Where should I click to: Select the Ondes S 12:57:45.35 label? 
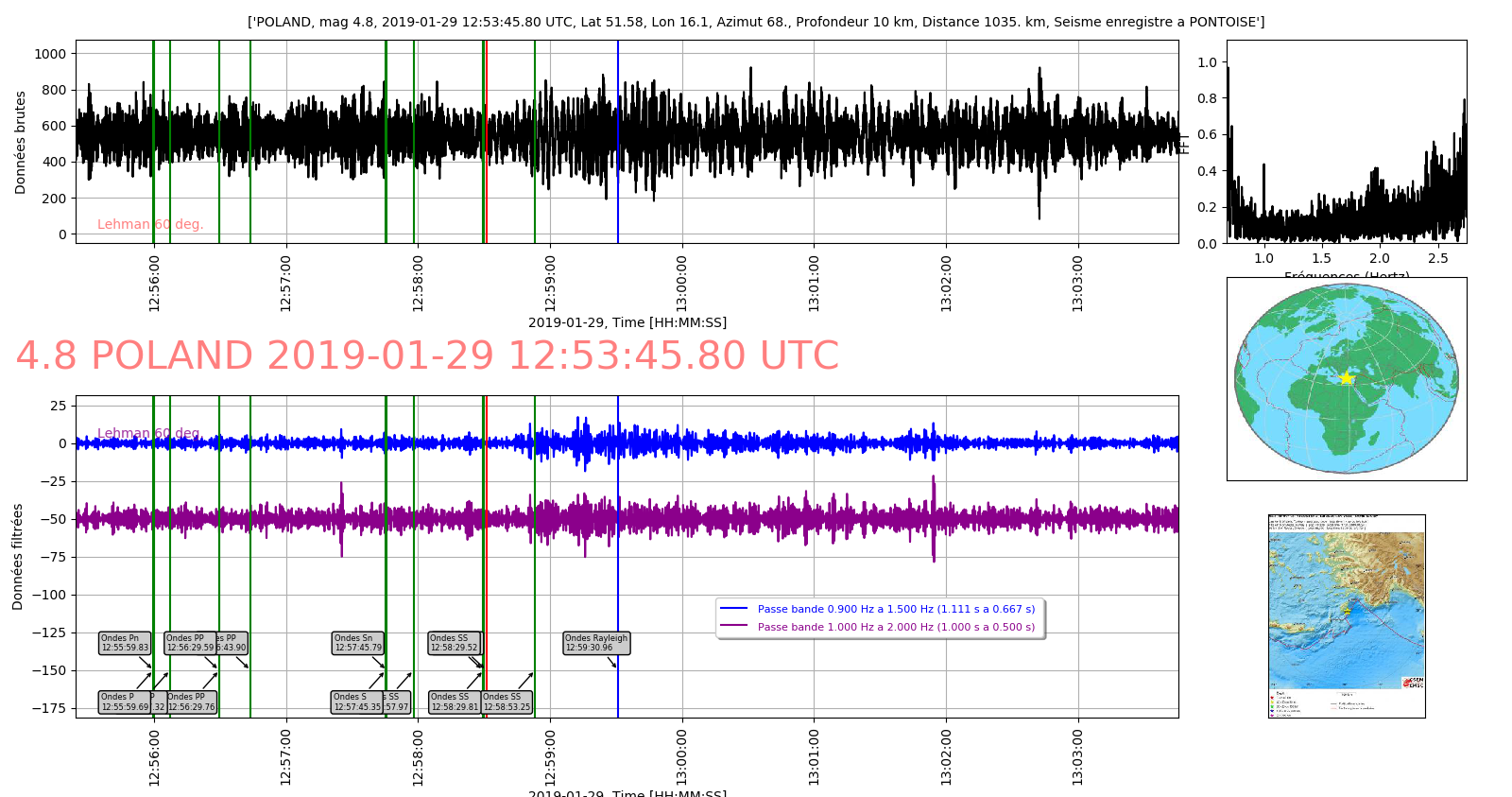(357, 702)
